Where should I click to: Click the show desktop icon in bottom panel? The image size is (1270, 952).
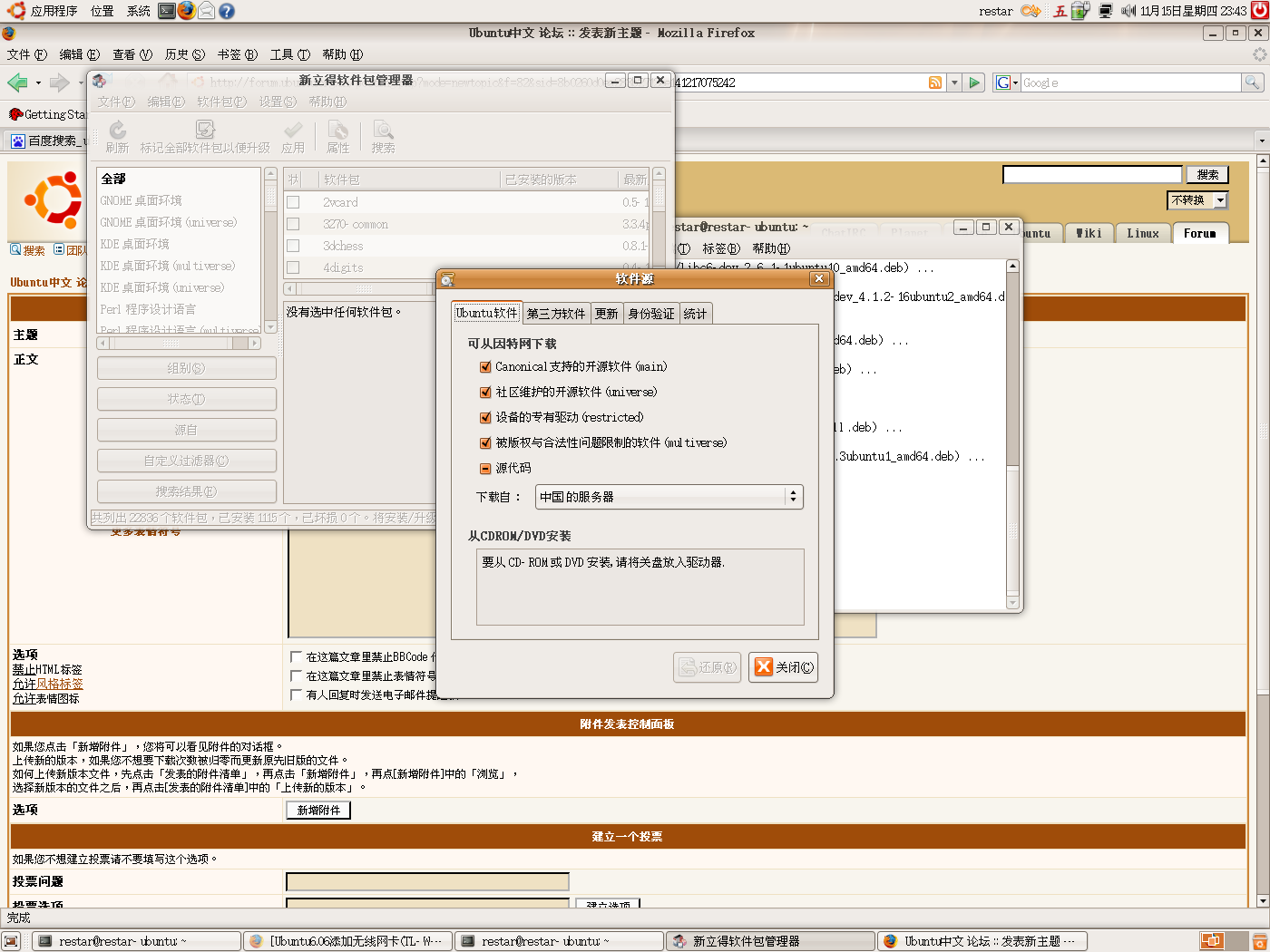12,941
